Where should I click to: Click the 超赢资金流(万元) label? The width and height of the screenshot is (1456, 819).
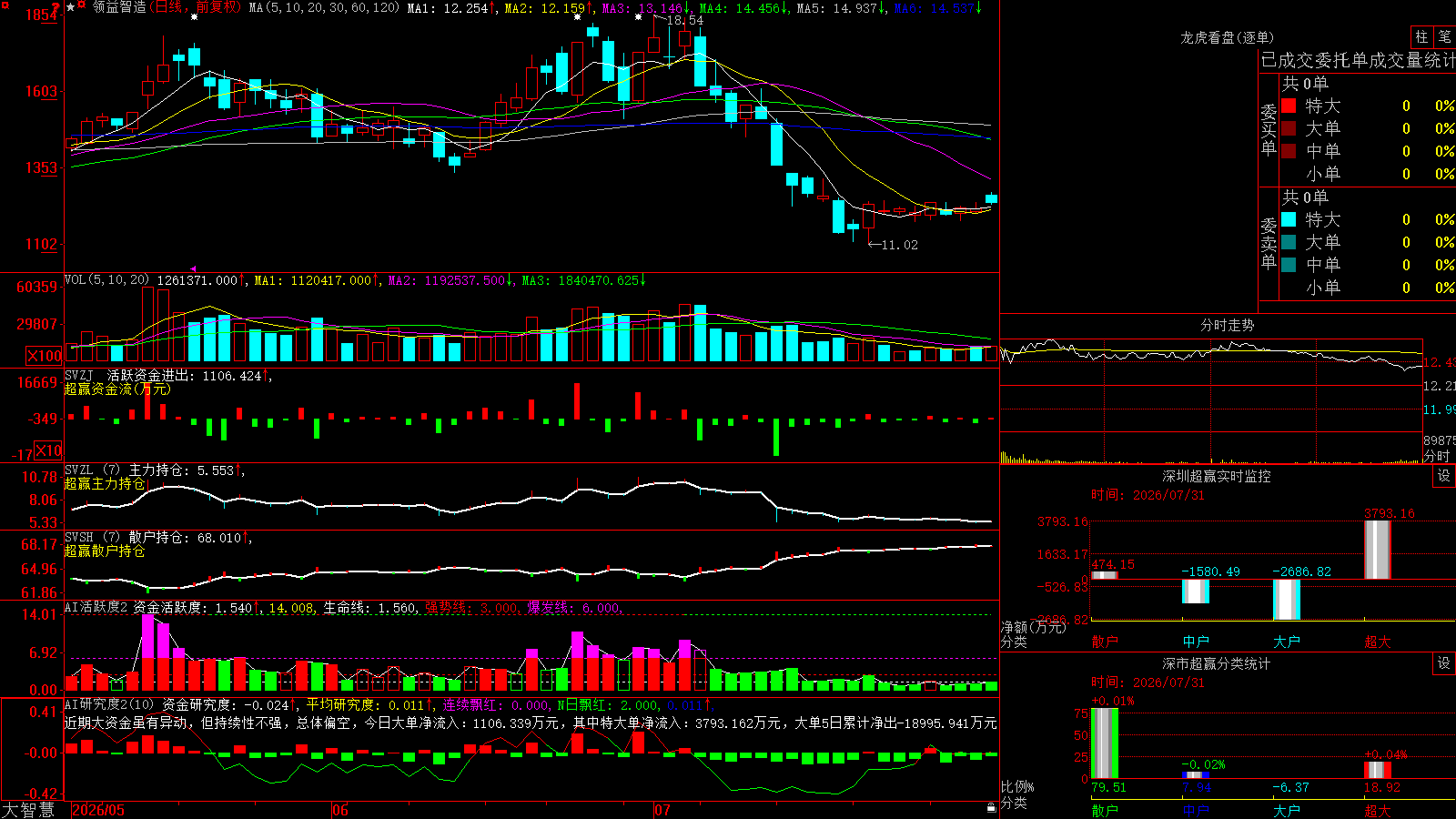pyautogui.click(x=117, y=389)
